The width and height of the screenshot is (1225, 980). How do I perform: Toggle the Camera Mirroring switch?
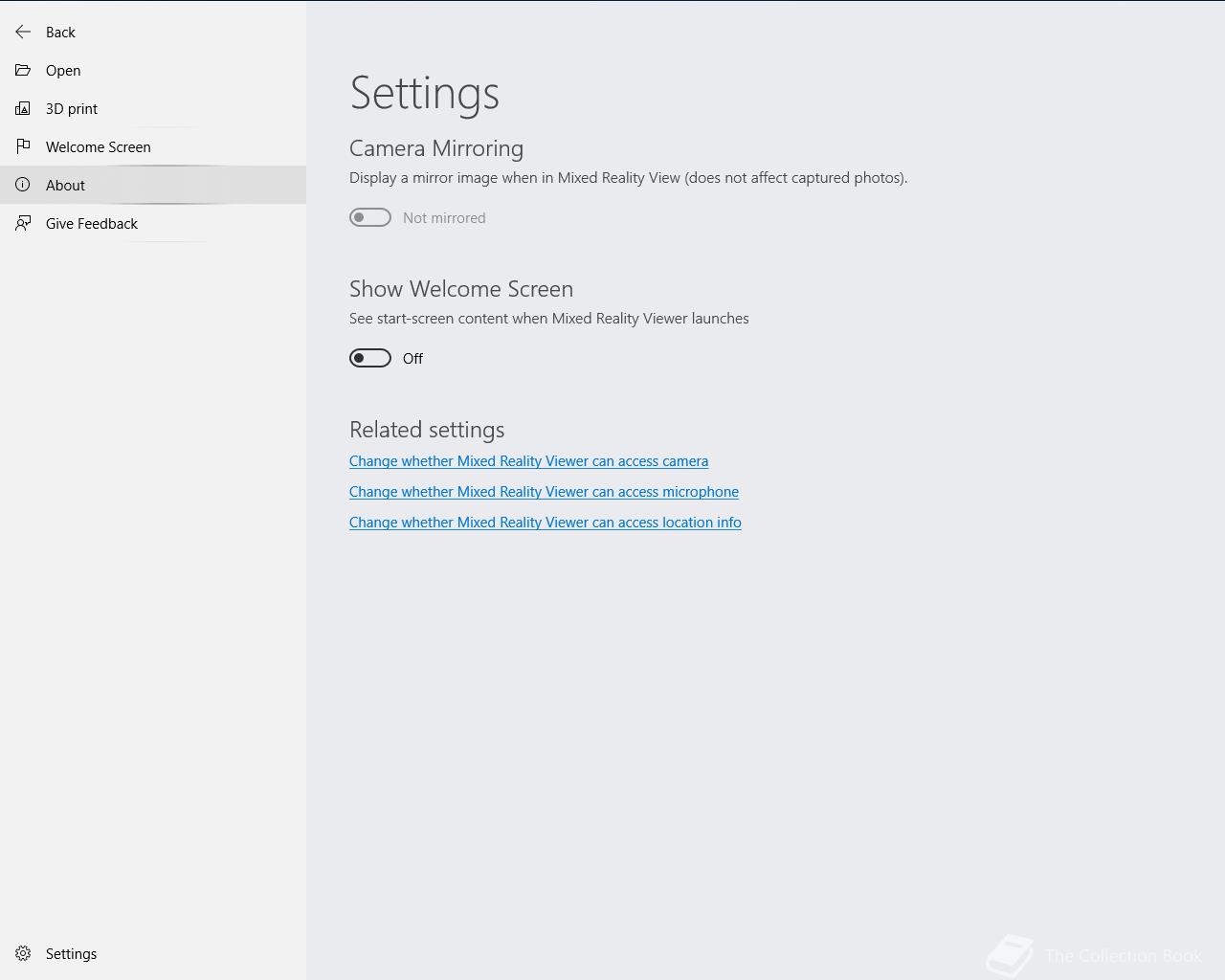tap(370, 217)
